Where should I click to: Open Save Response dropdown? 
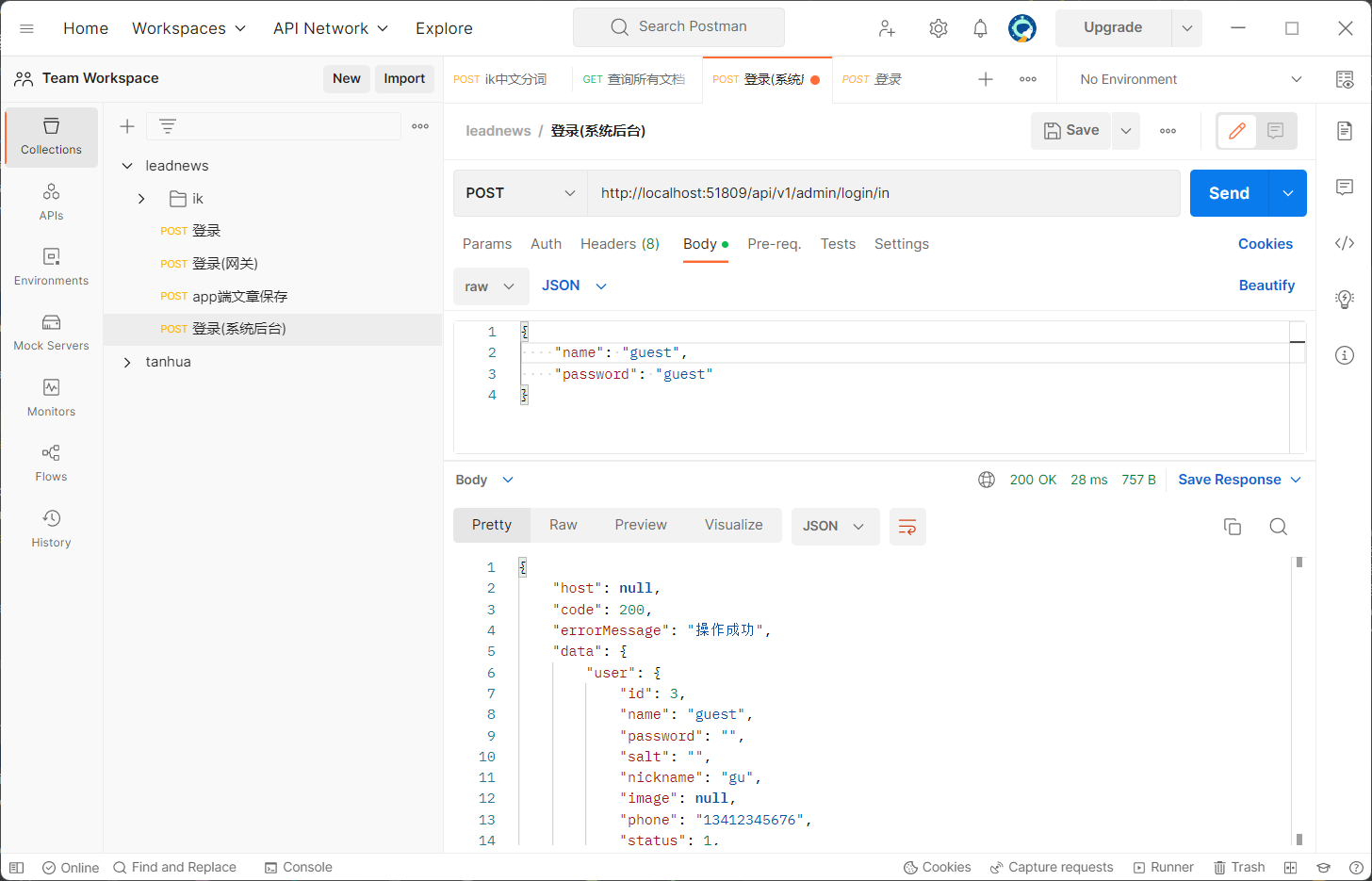click(1239, 480)
